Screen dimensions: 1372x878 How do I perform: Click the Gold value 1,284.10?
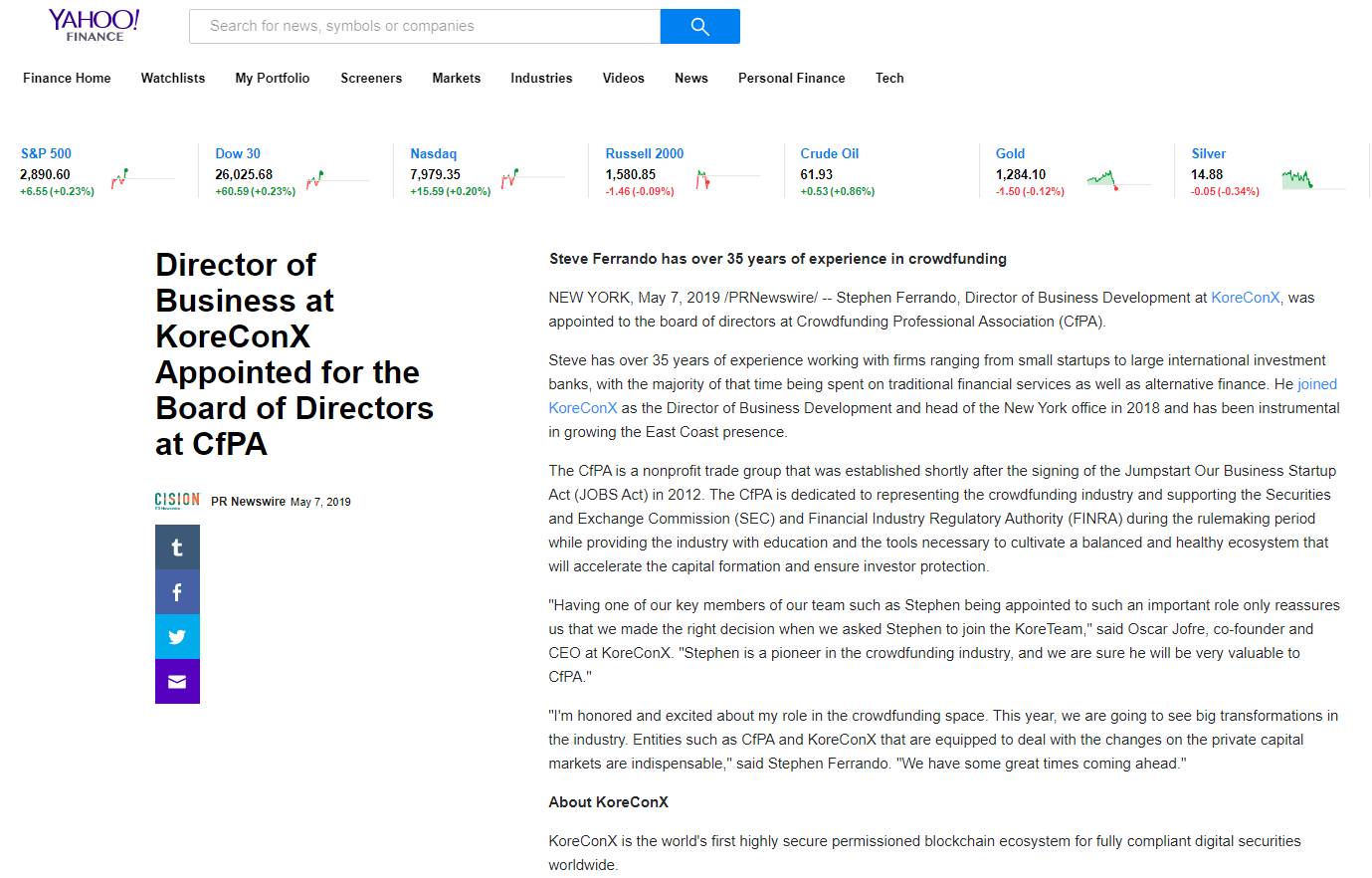1021,174
